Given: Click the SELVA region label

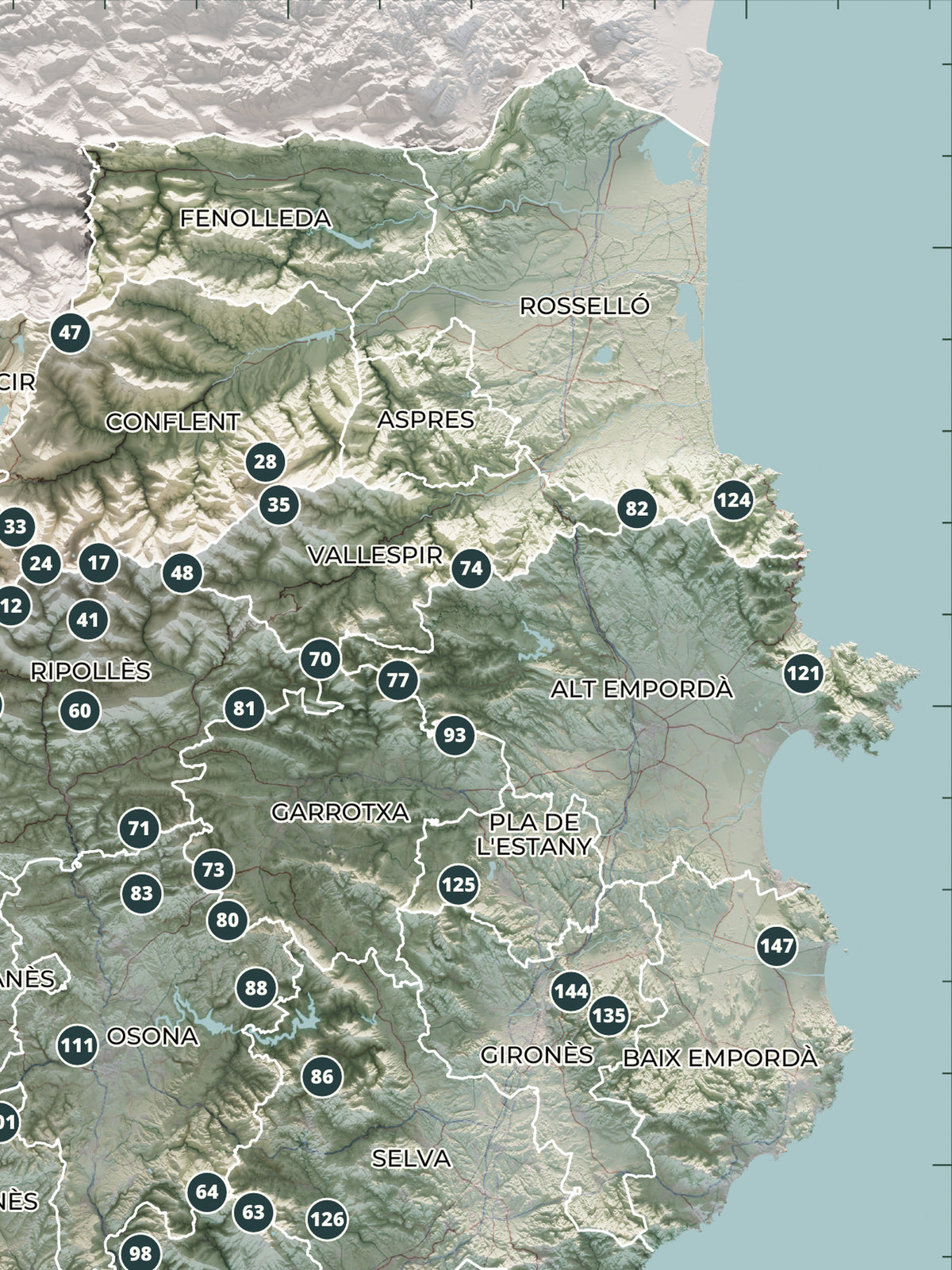Looking at the screenshot, I should (x=412, y=1158).
